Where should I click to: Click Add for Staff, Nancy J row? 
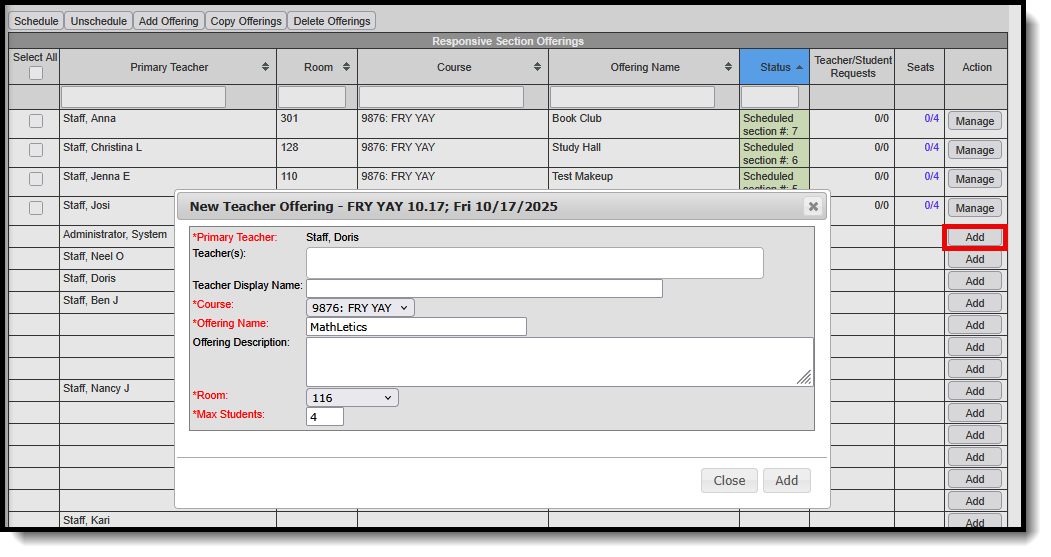pyautogui.click(x=975, y=391)
